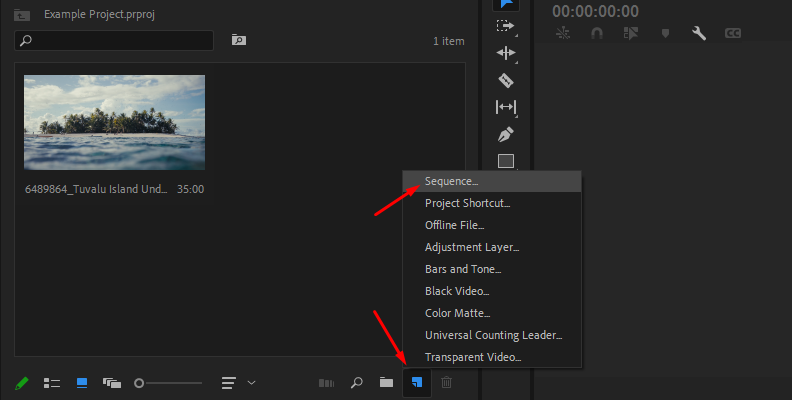Screen dimensions: 792x400
Task: Adjust the thumbnail zoom slider
Action: [x=168, y=383]
